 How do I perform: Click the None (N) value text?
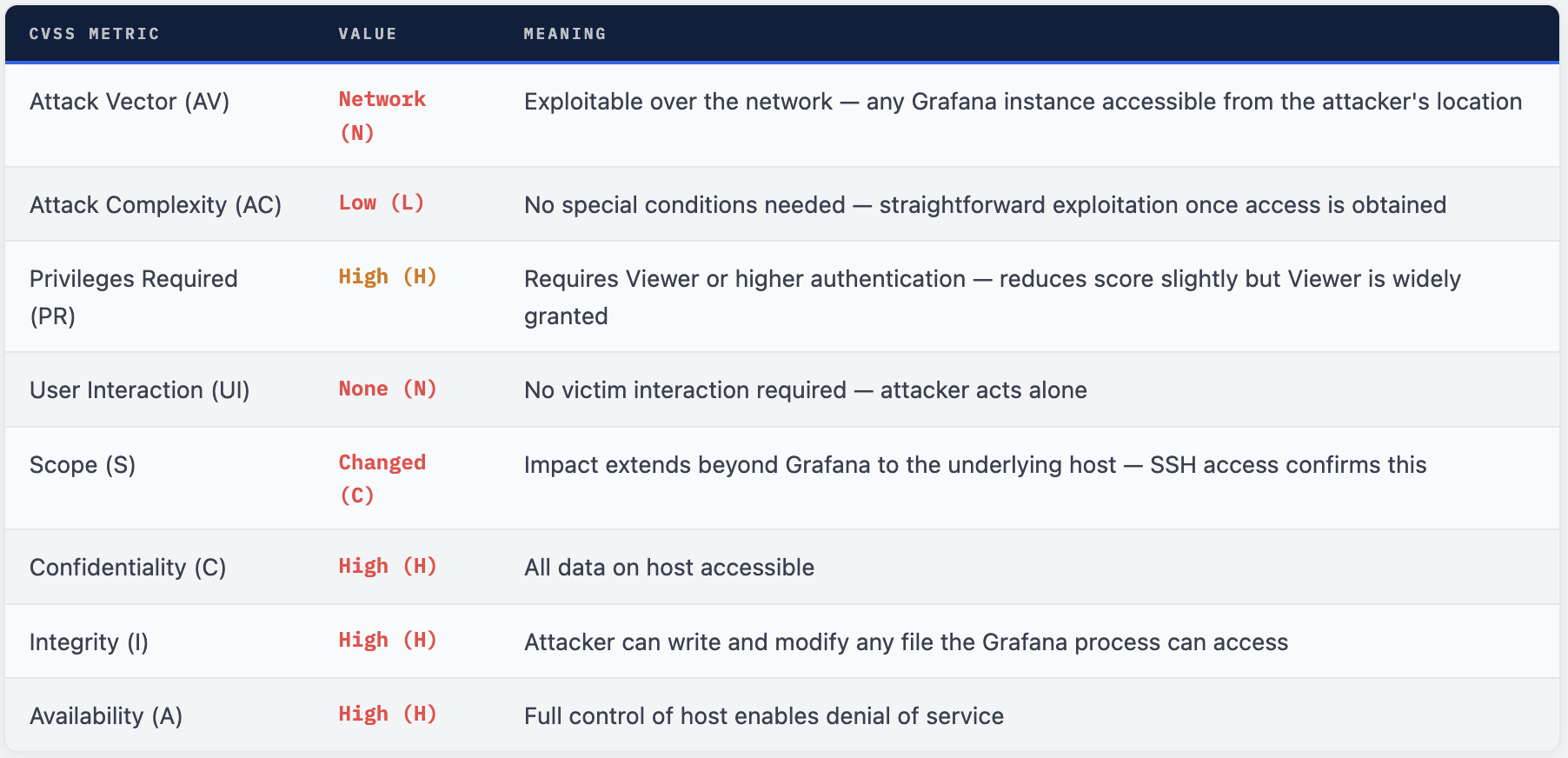pyautogui.click(x=387, y=389)
